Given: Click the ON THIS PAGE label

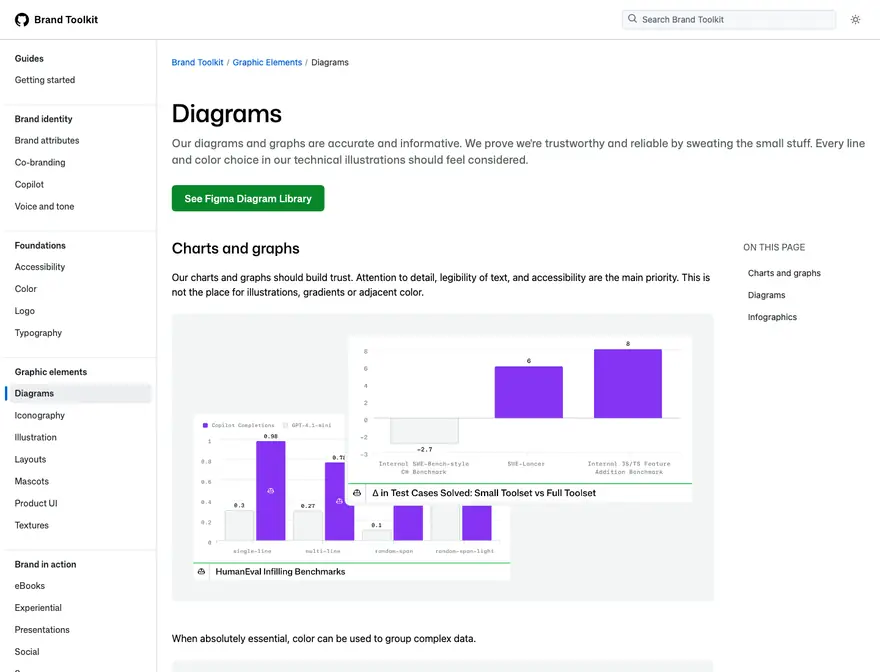Looking at the screenshot, I should click(x=774, y=247).
